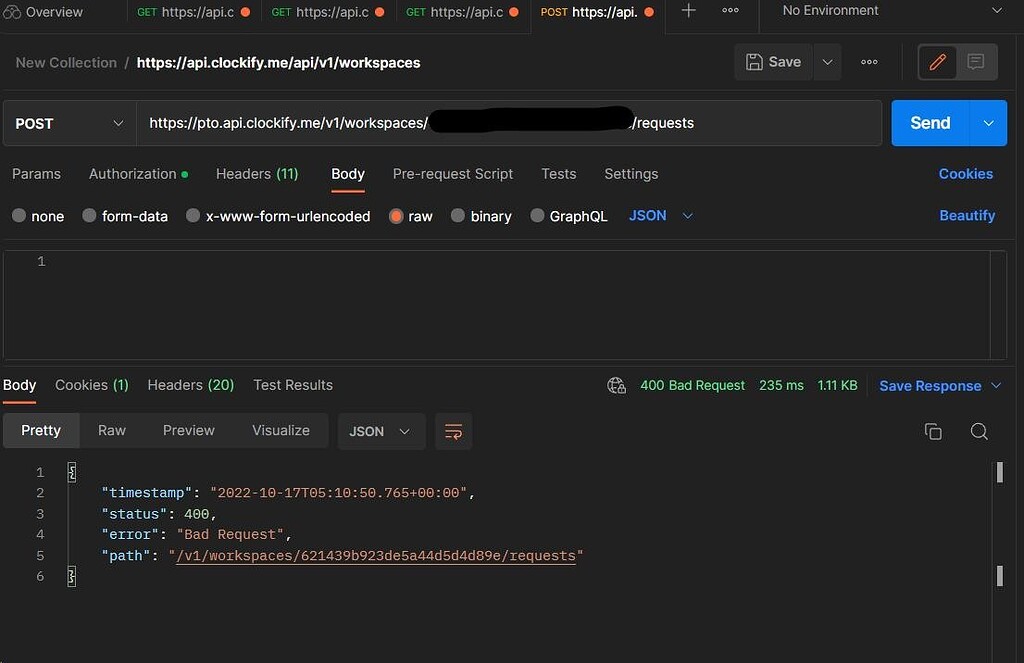Click the tab overflow ellipsis icon
This screenshot has width=1024, height=663.
pos(729,12)
